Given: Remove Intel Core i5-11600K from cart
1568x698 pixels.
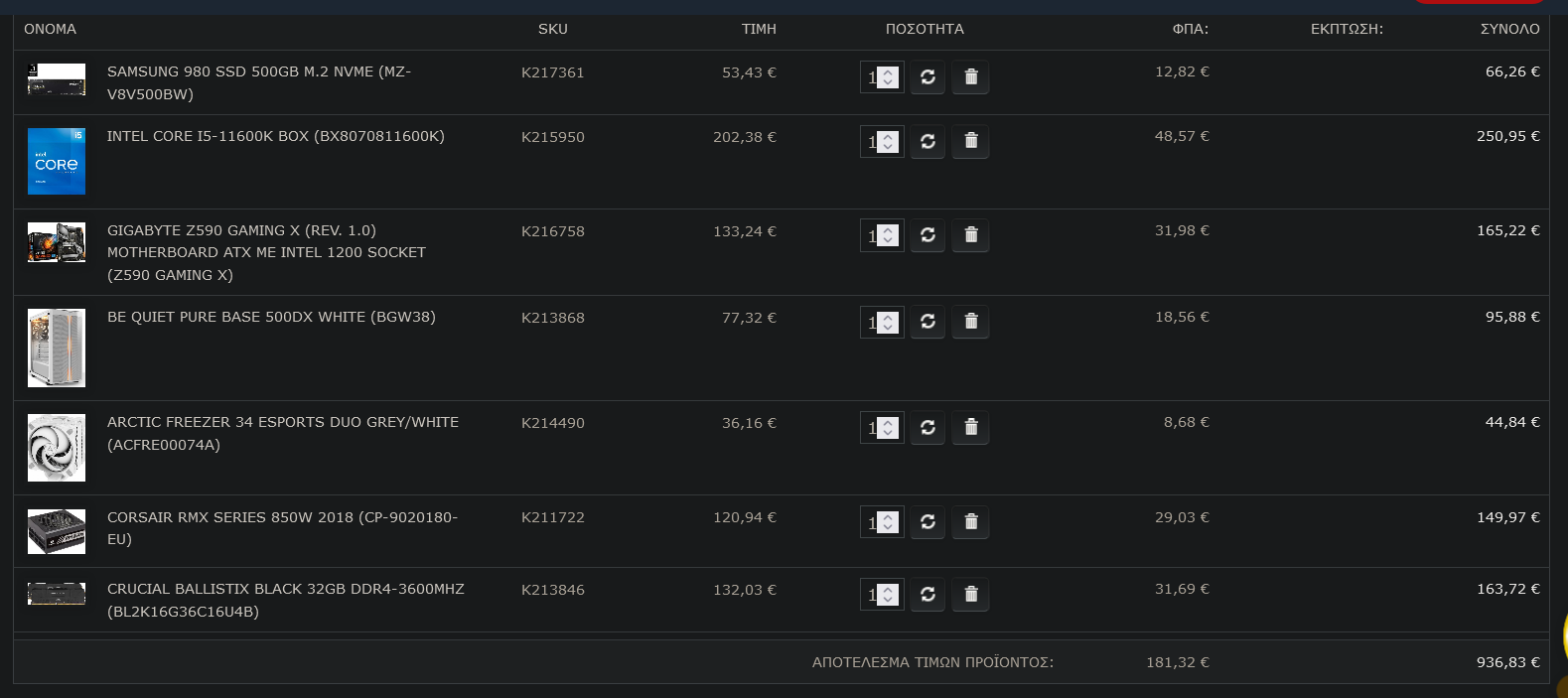Looking at the screenshot, I should tap(971, 142).
